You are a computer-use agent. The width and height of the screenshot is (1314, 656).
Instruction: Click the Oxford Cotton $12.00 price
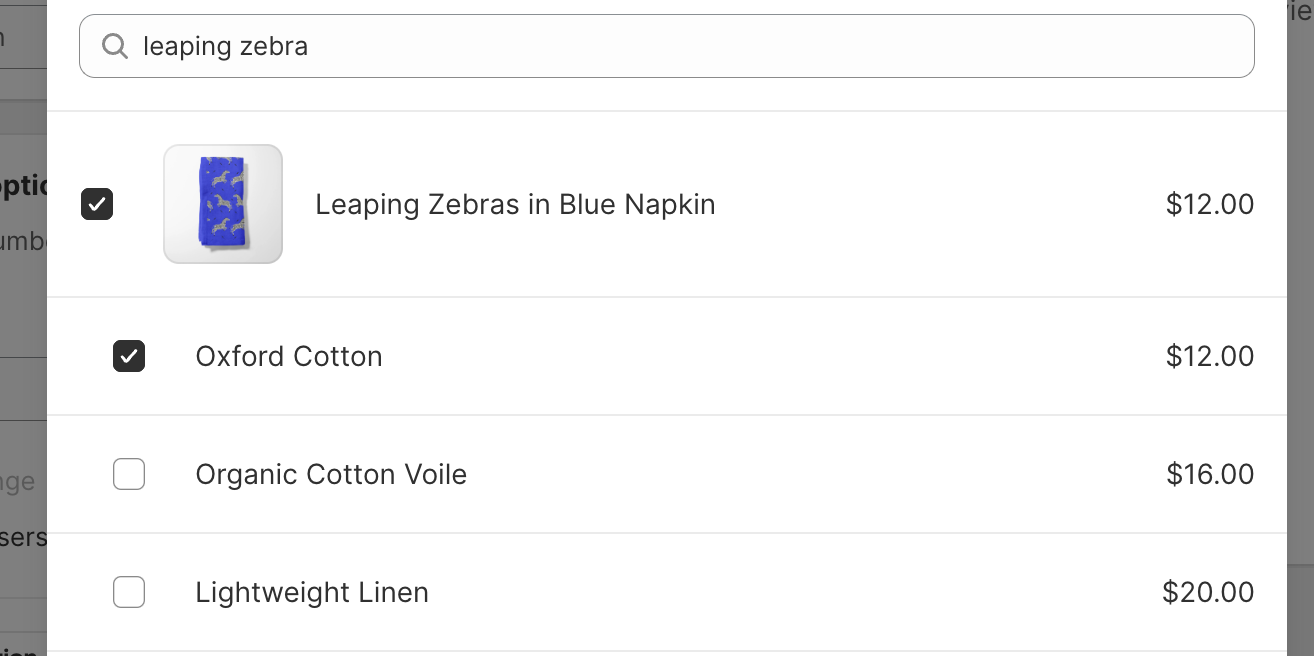tap(1209, 357)
